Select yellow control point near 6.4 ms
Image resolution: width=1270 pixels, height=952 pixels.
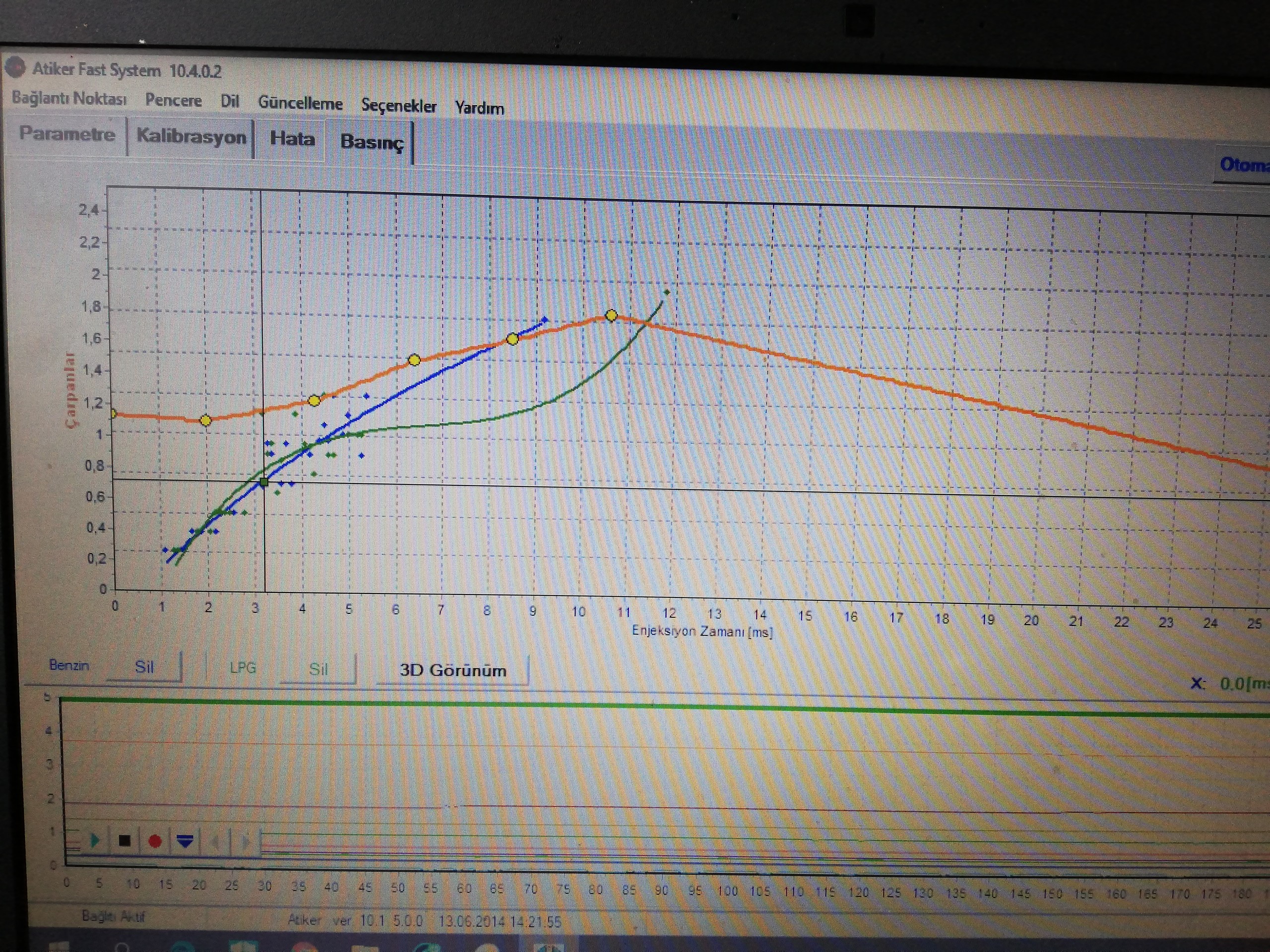coord(414,360)
